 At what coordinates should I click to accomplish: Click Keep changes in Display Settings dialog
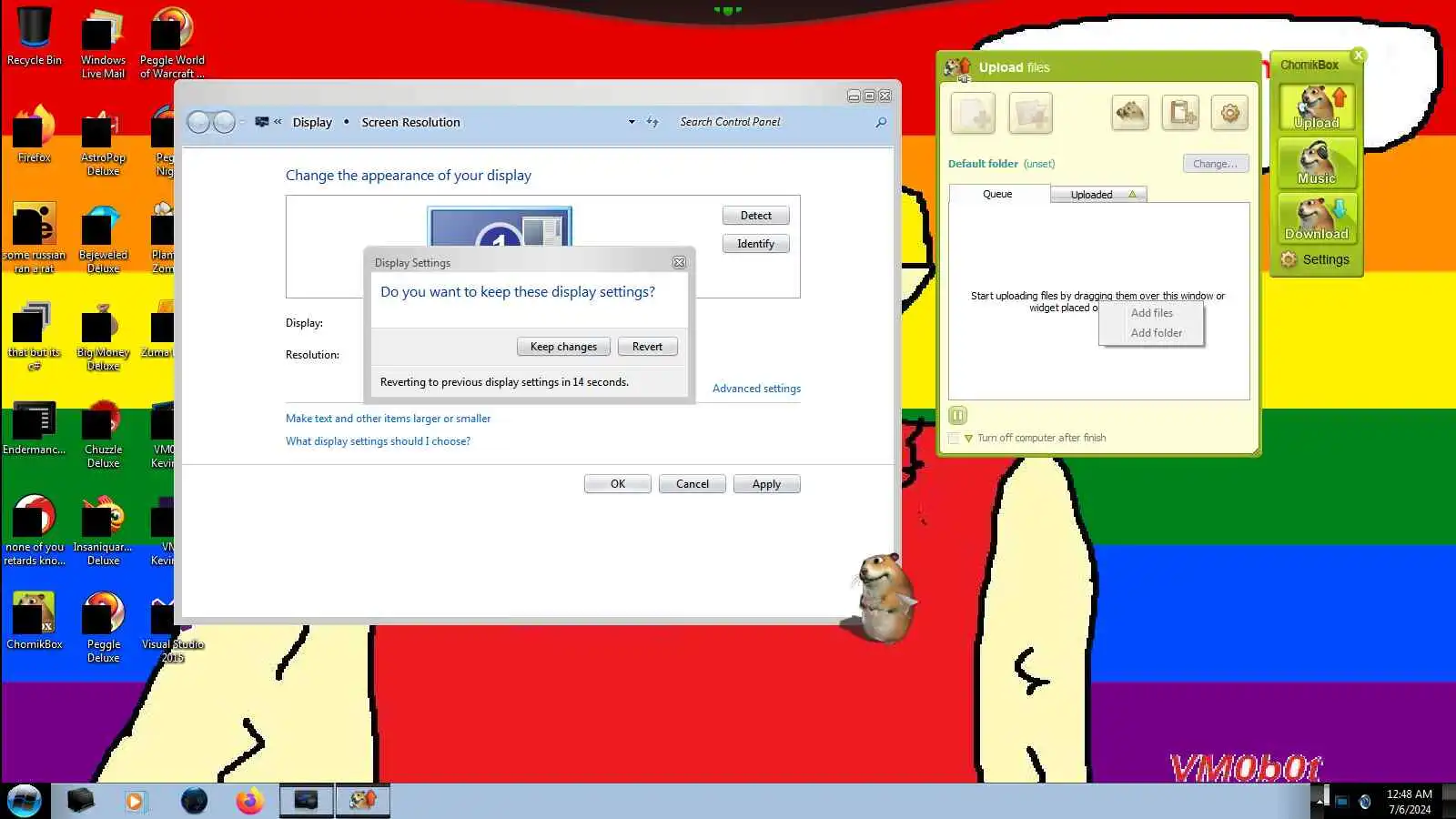click(563, 347)
